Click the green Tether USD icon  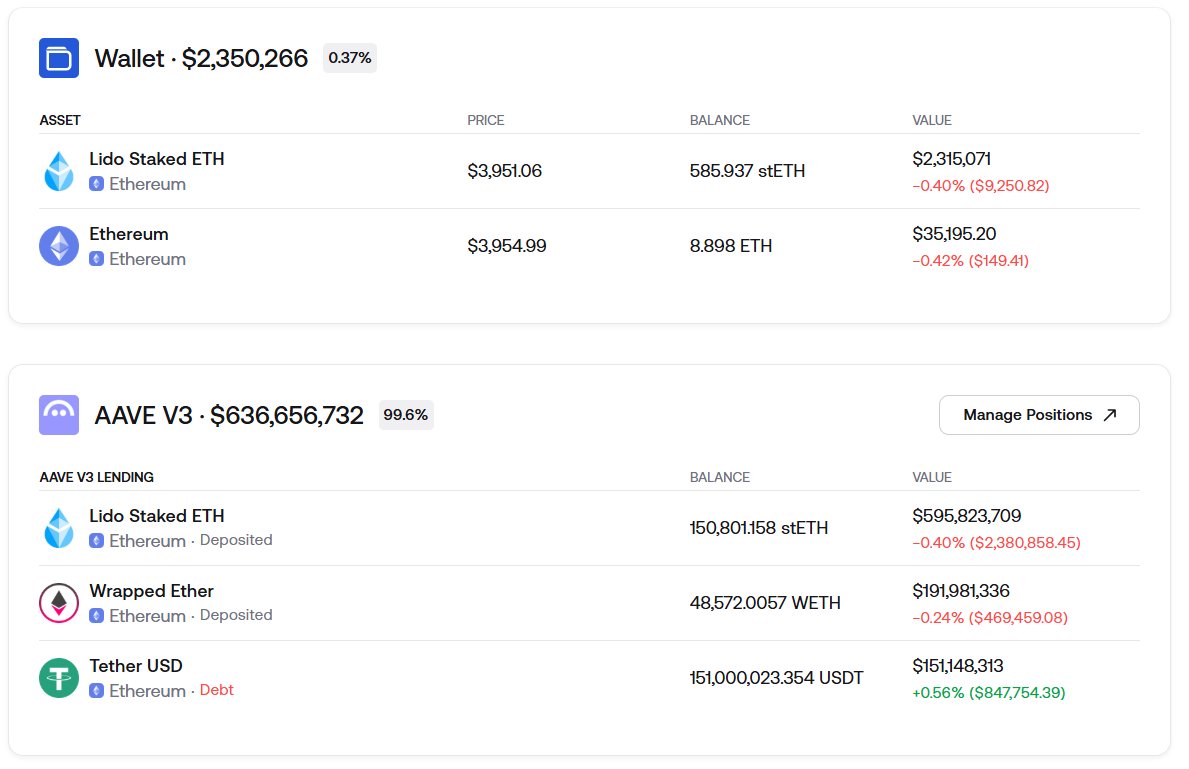click(x=59, y=678)
